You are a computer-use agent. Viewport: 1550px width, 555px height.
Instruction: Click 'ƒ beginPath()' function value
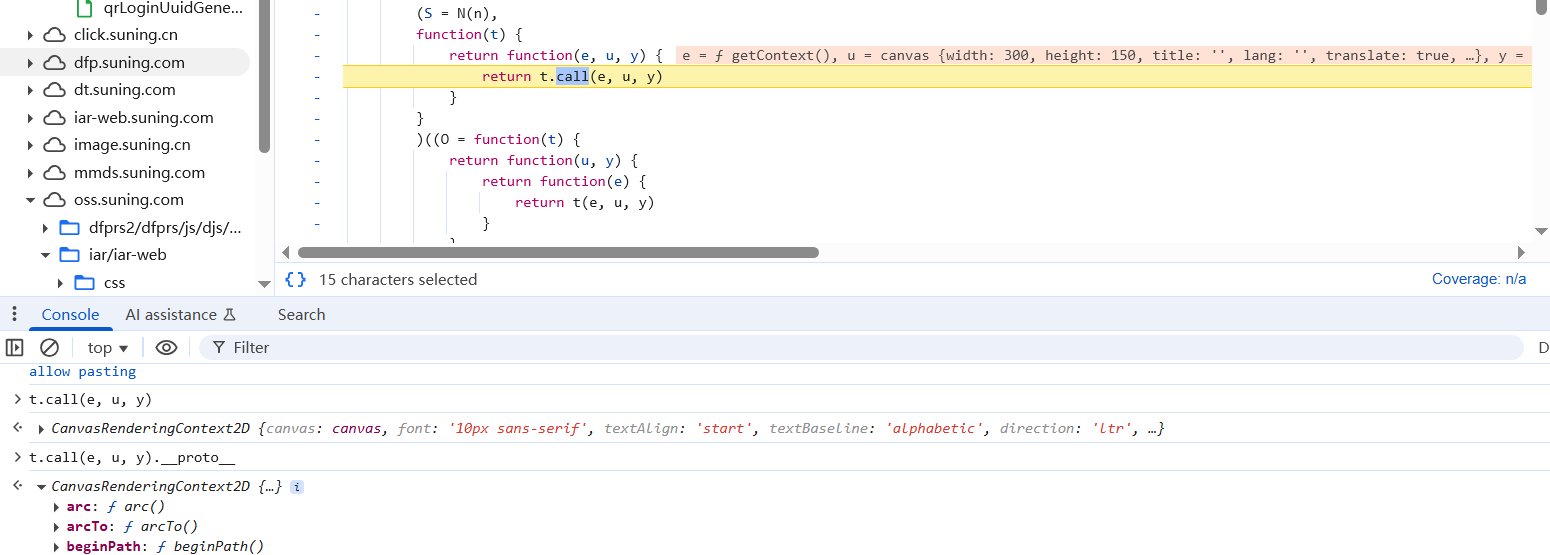point(210,547)
